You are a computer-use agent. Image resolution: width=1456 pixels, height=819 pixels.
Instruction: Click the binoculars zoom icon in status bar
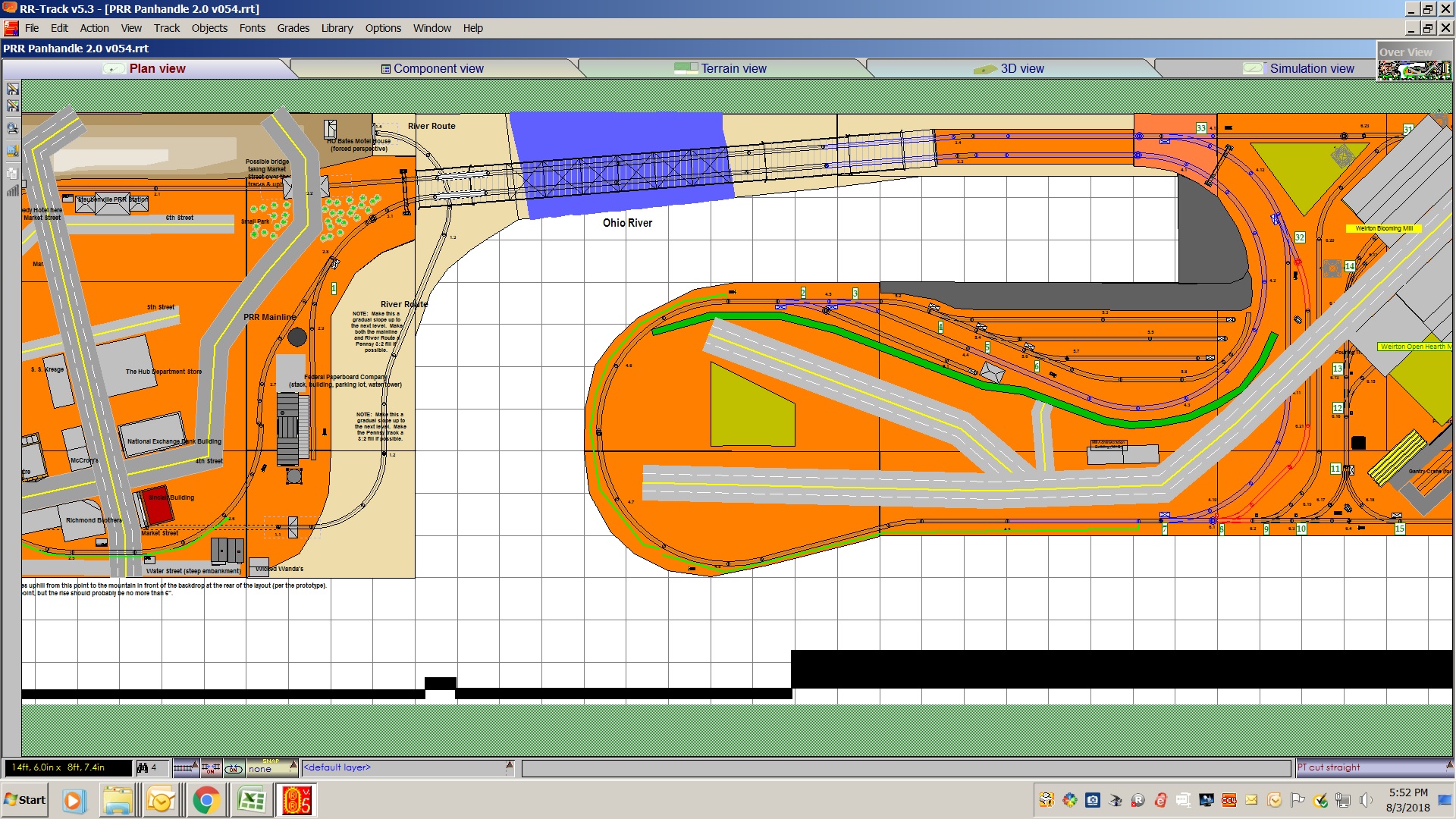[143, 768]
